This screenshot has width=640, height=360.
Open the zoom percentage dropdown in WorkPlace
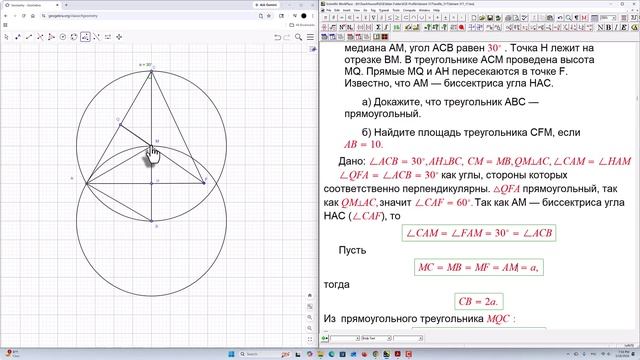(608, 18)
